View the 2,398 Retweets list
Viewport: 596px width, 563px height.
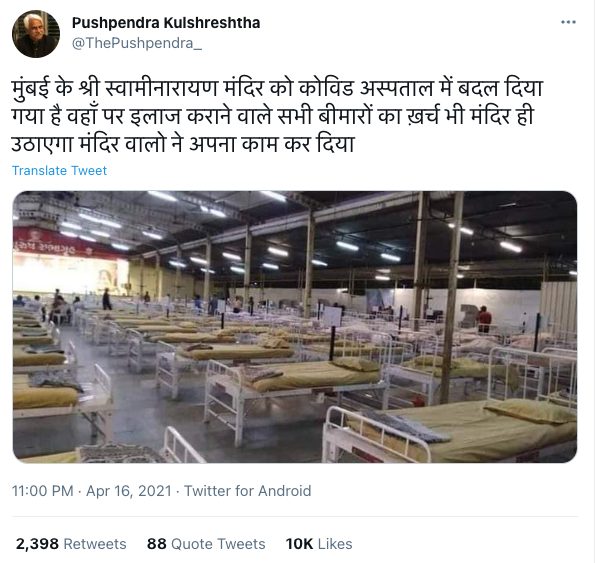(71, 544)
